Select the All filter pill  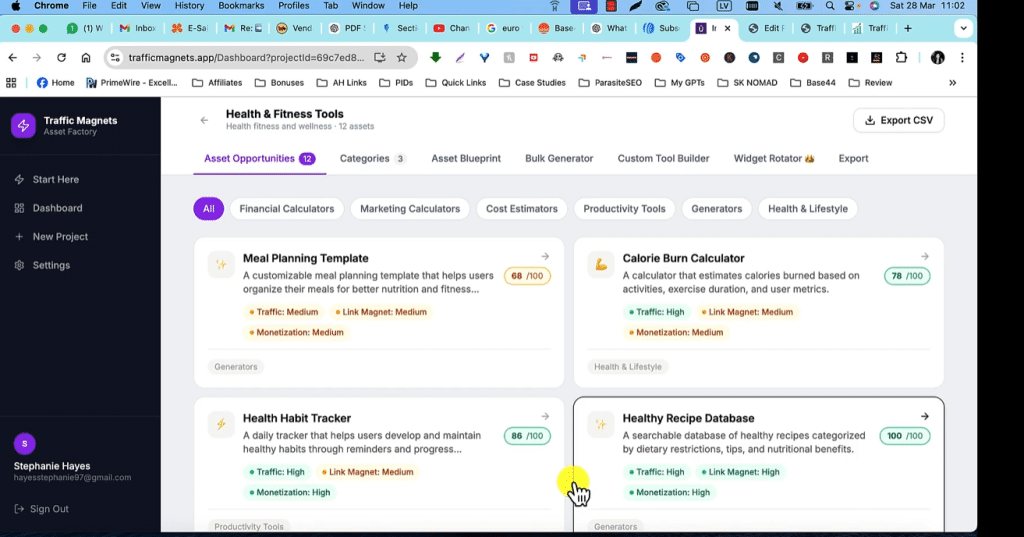208,209
